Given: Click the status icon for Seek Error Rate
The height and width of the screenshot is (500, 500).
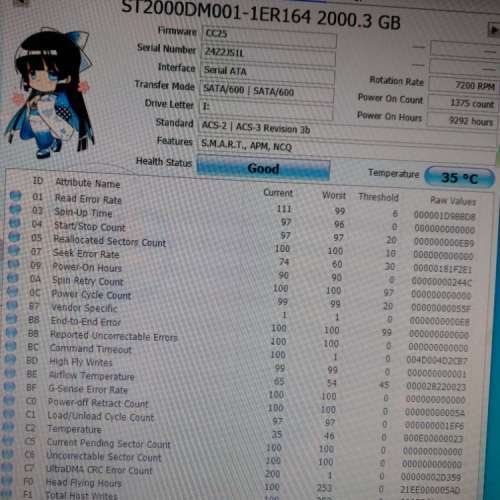Looking at the screenshot, I should [14, 250].
